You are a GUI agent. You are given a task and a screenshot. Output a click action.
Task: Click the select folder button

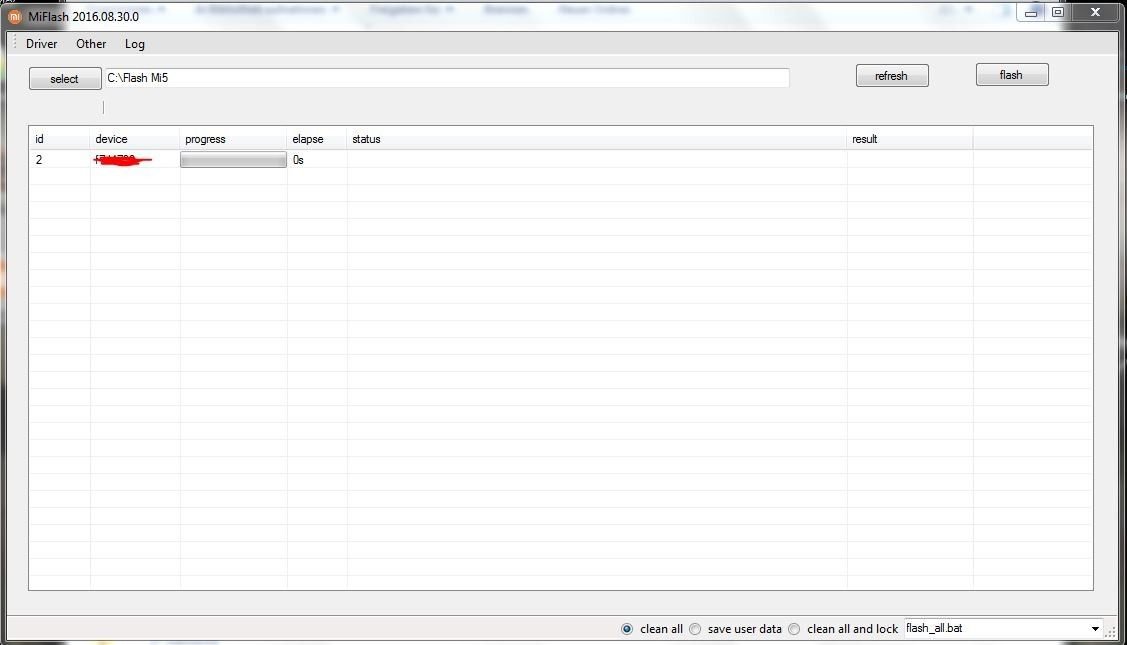[65, 78]
